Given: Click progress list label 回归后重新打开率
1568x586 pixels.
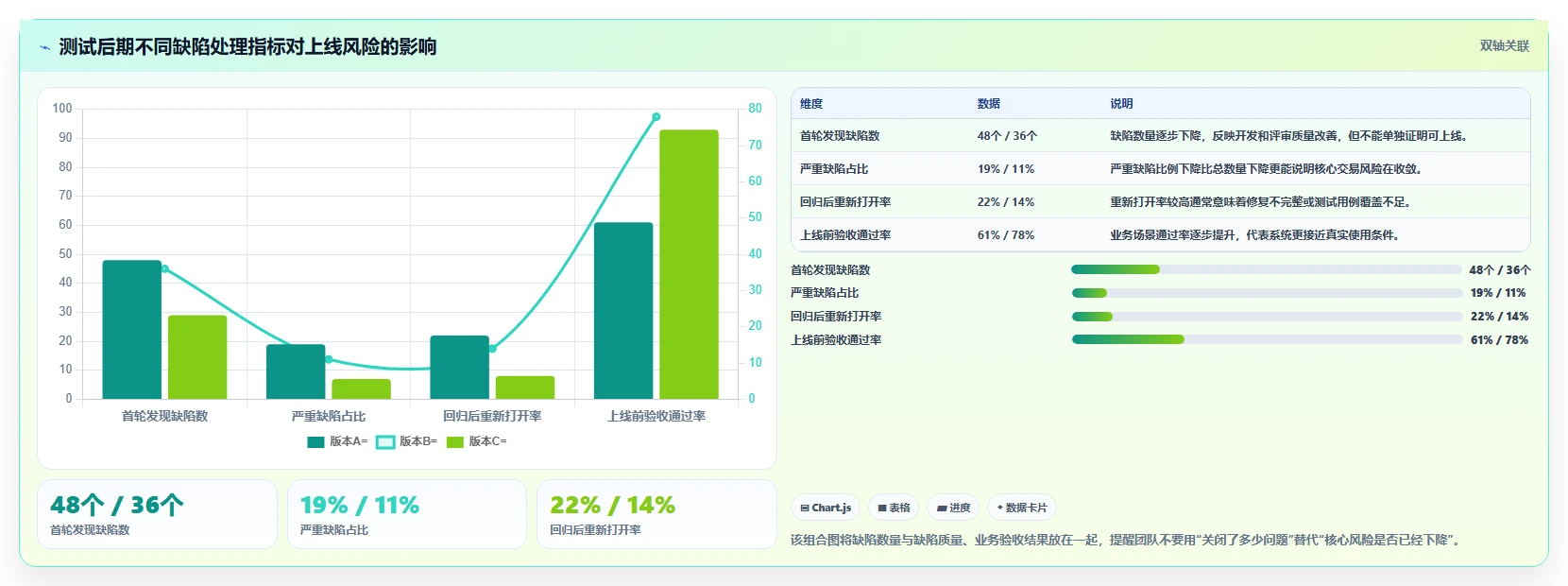Looking at the screenshot, I should (836, 317).
